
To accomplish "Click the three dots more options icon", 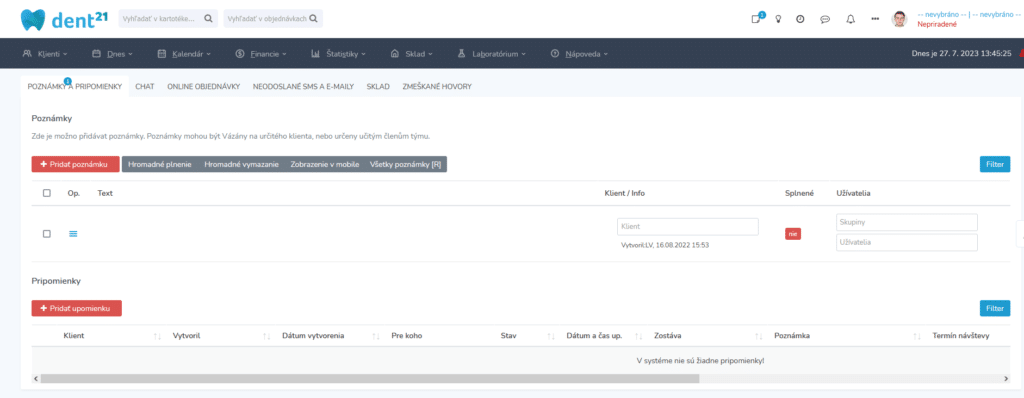I will pyautogui.click(x=875, y=19).
